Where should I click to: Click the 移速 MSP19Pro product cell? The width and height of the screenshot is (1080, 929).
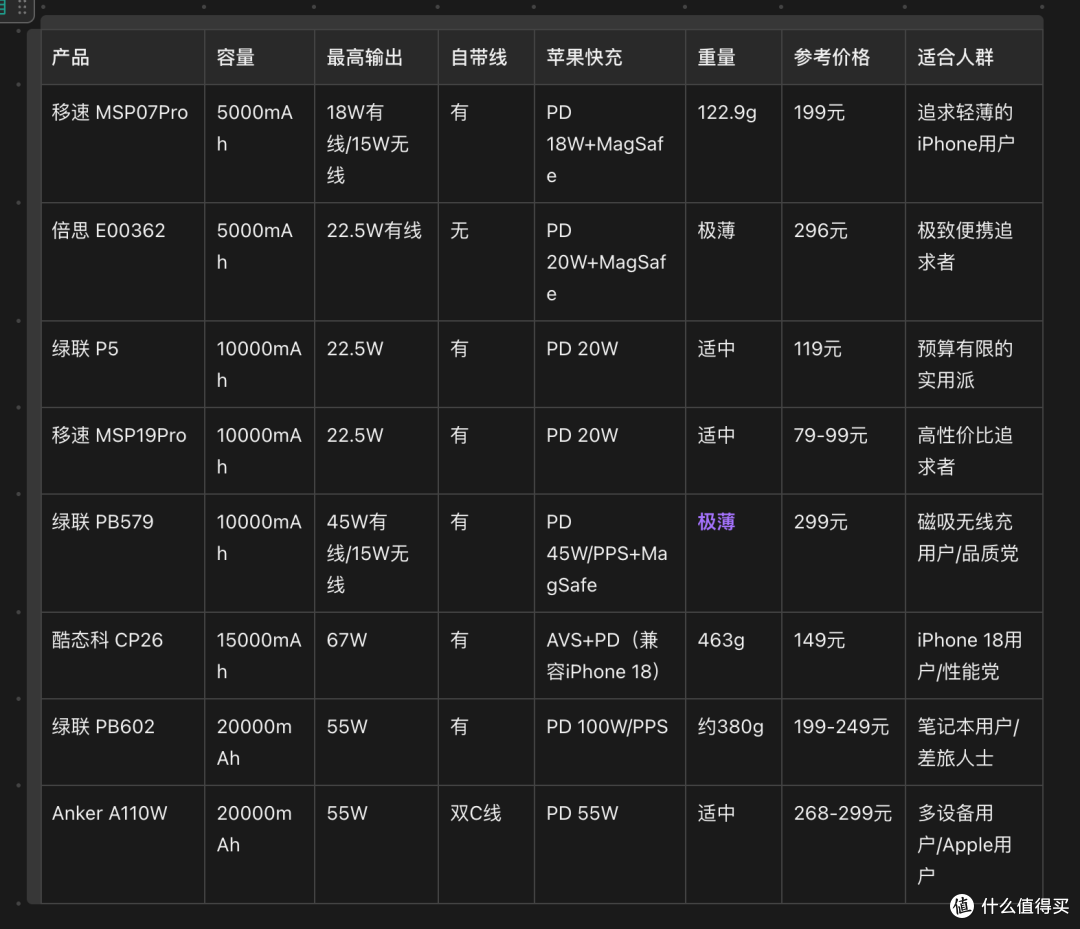pyautogui.click(x=123, y=451)
